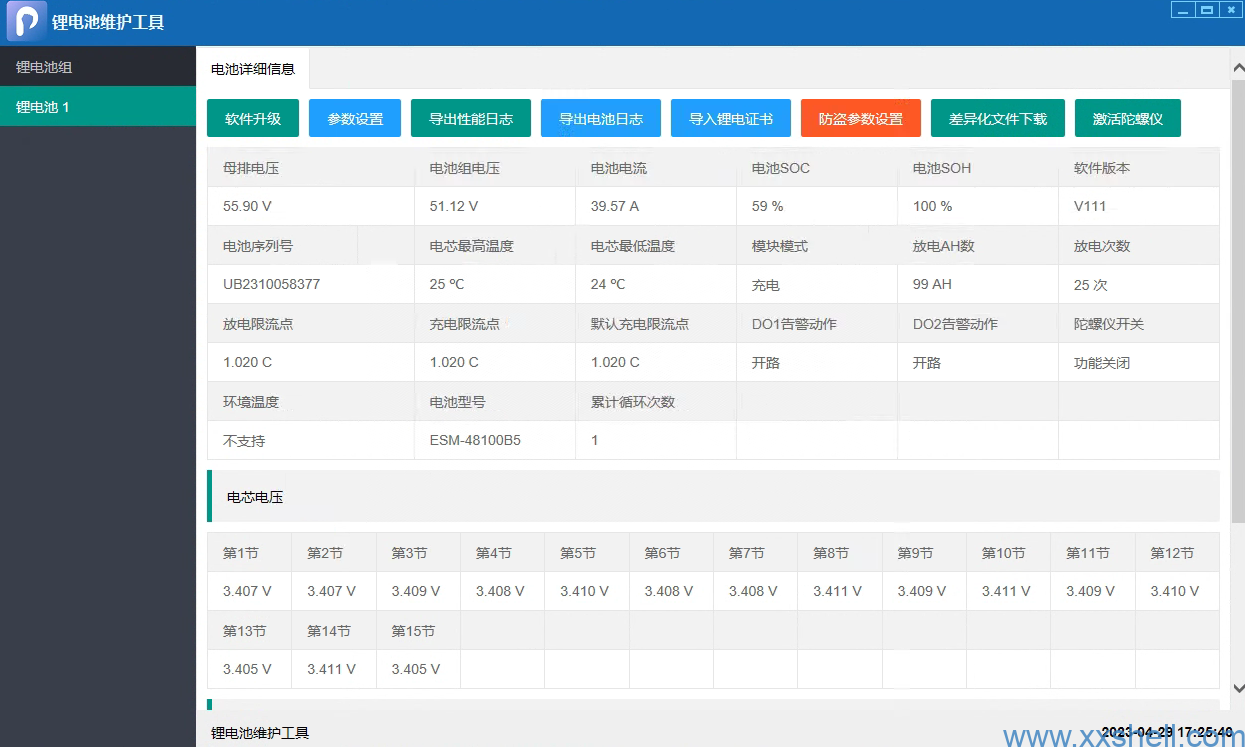This screenshot has height=747, width=1245.
Task: Click the 软件升级 button
Action: tap(253, 118)
